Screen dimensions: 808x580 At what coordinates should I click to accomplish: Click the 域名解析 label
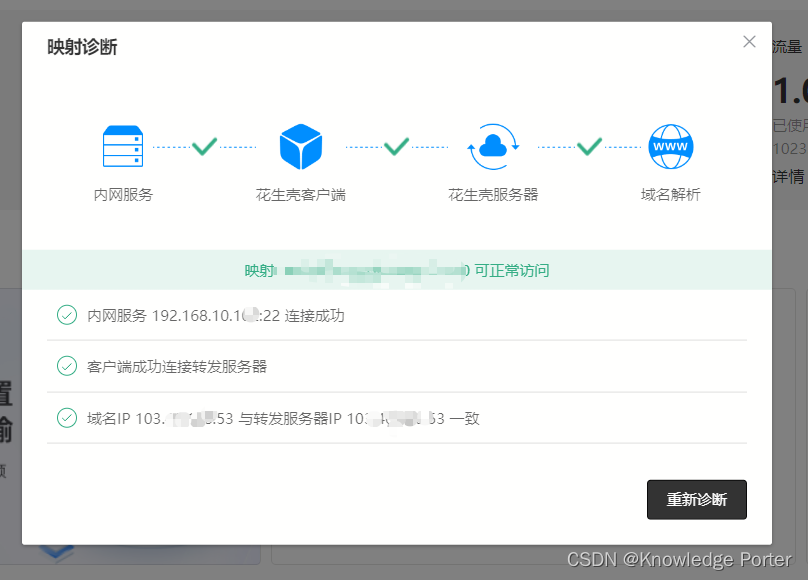point(670,195)
